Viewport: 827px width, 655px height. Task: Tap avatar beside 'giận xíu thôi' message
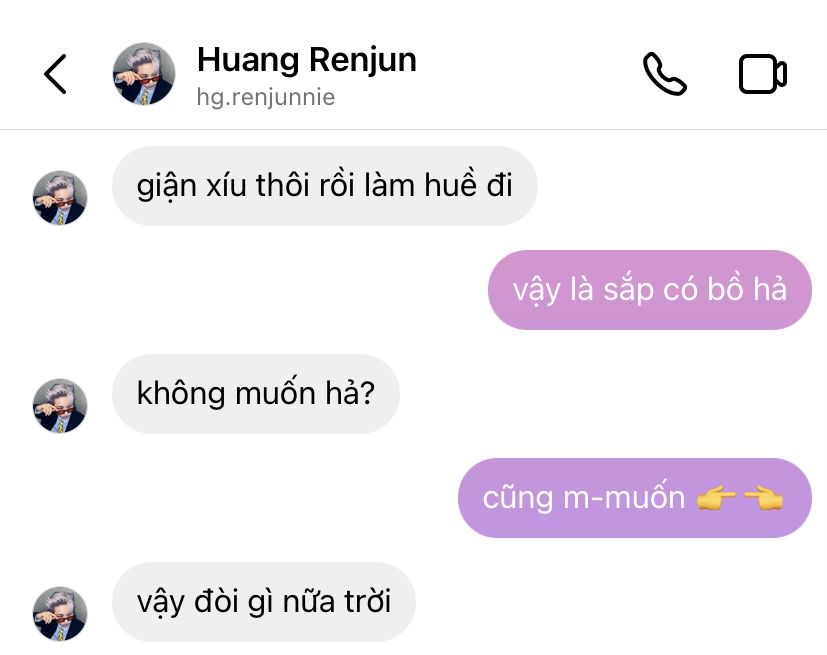(x=60, y=198)
